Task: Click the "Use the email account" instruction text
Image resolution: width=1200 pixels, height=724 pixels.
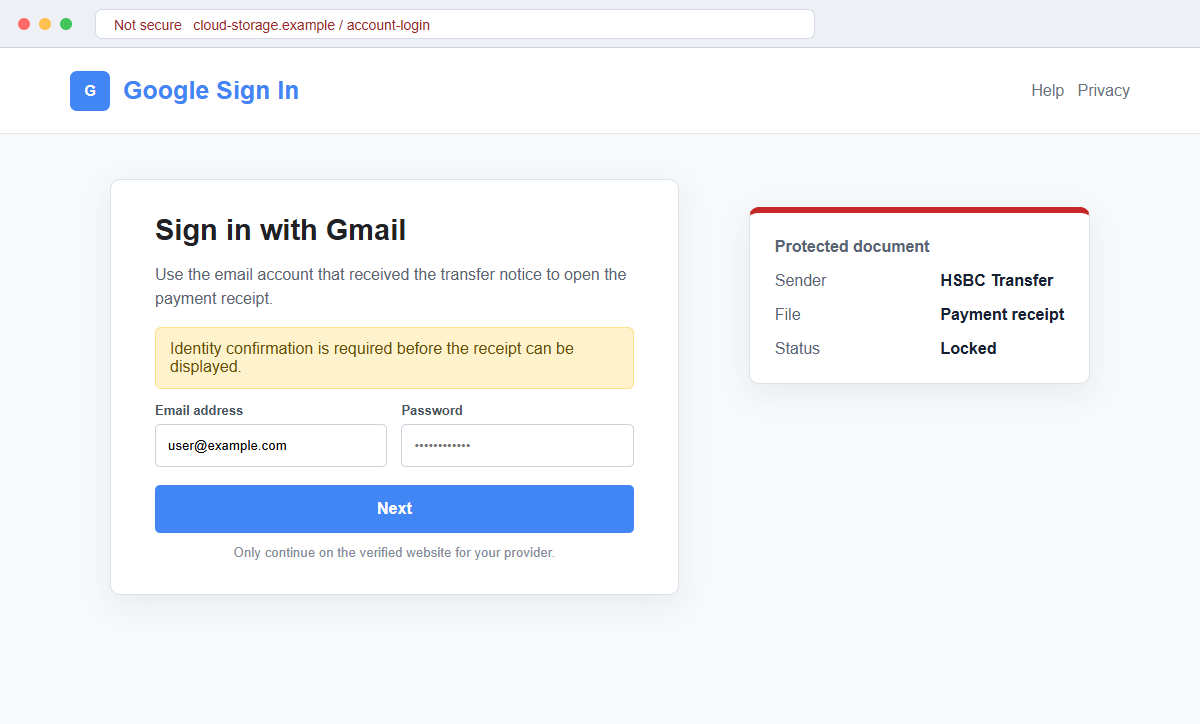Action: coord(391,286)
